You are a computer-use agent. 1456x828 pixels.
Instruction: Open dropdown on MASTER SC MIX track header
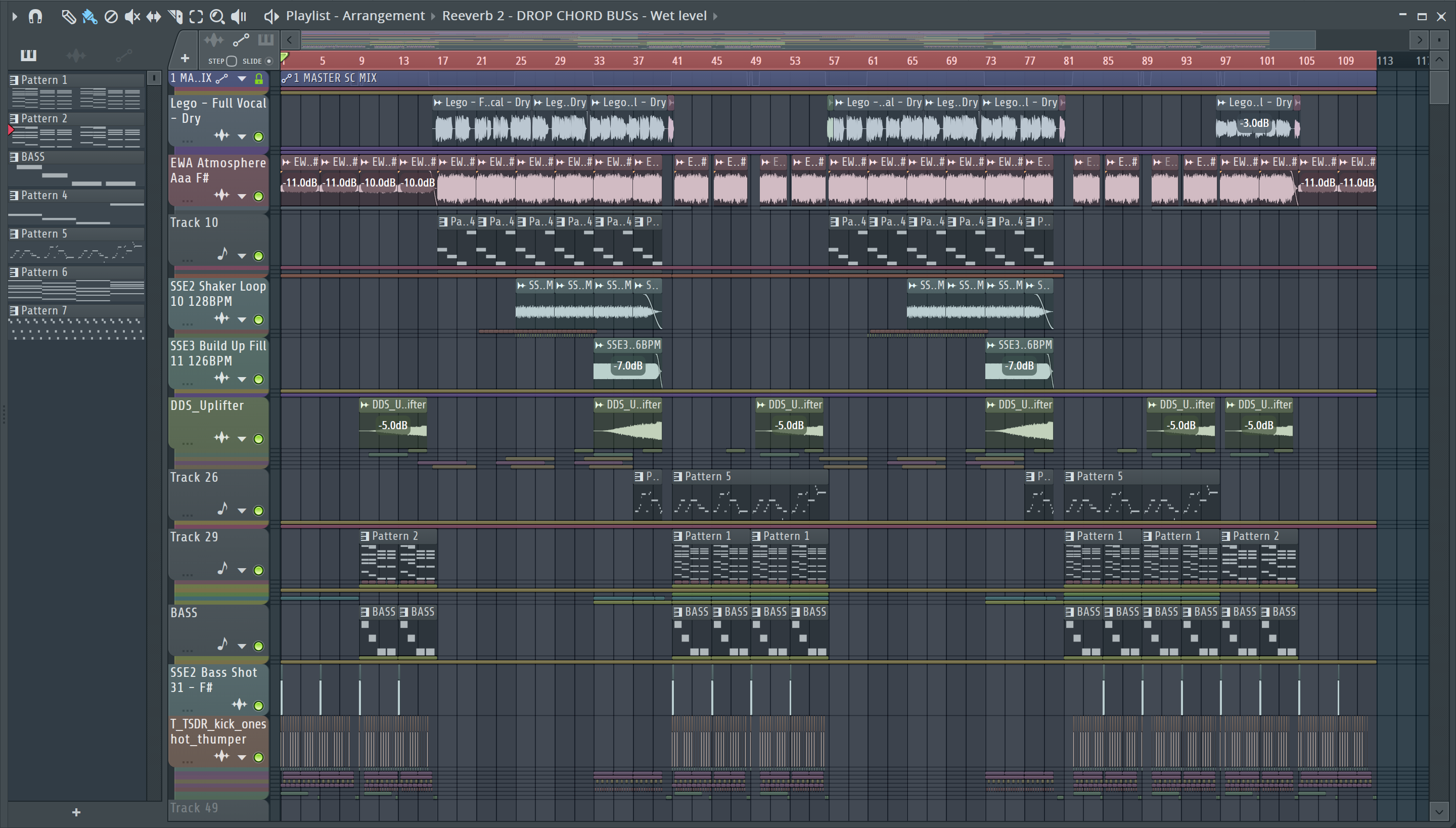pyautogui.click(x=242, y=78)
